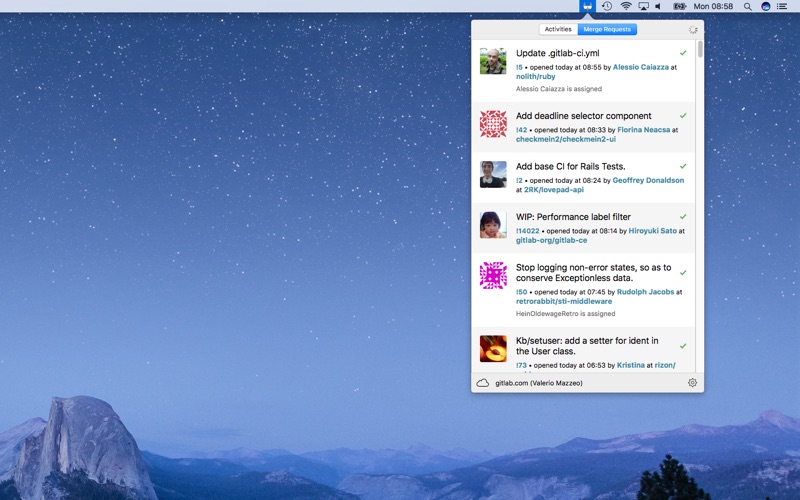Open Siri from the menu bar
Screen dimensions: 800x500
tap(765, 6)
